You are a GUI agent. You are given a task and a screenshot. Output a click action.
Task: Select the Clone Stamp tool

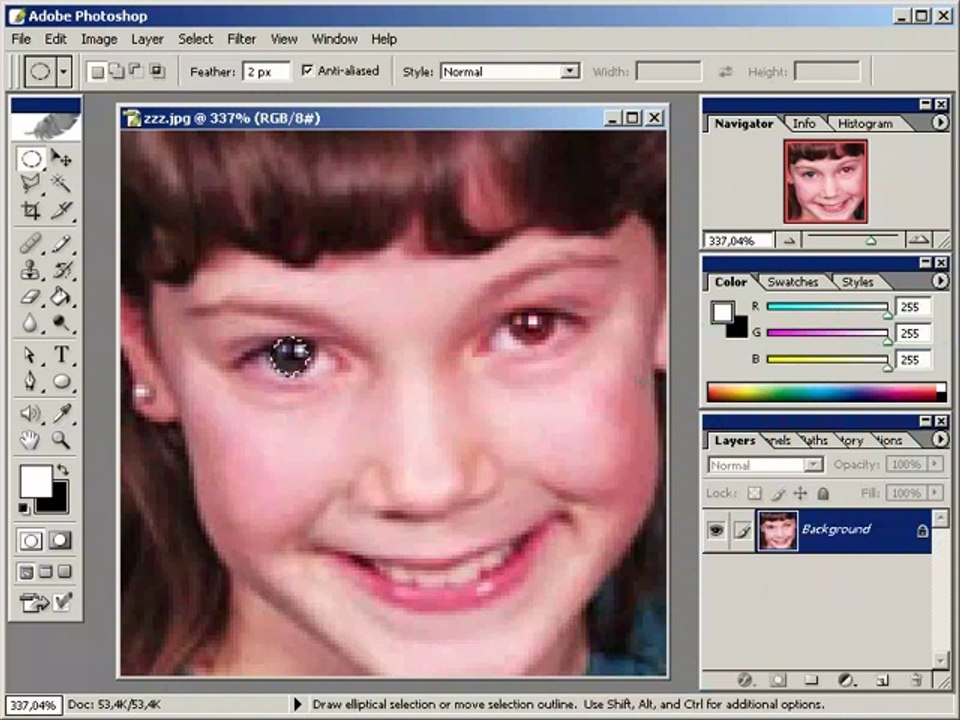coord(31,270)
